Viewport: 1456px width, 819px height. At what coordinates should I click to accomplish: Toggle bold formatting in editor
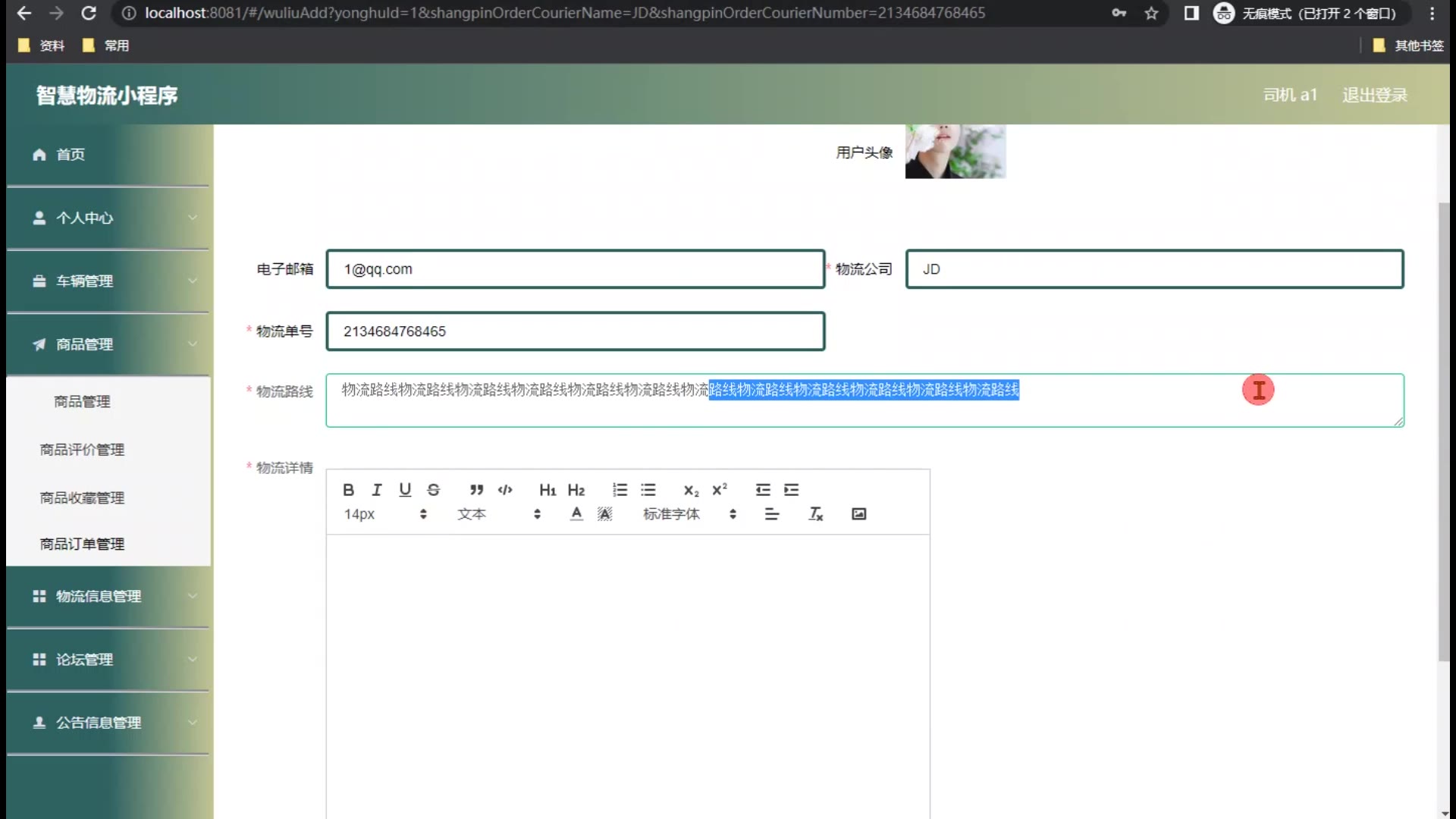[348, 490]
